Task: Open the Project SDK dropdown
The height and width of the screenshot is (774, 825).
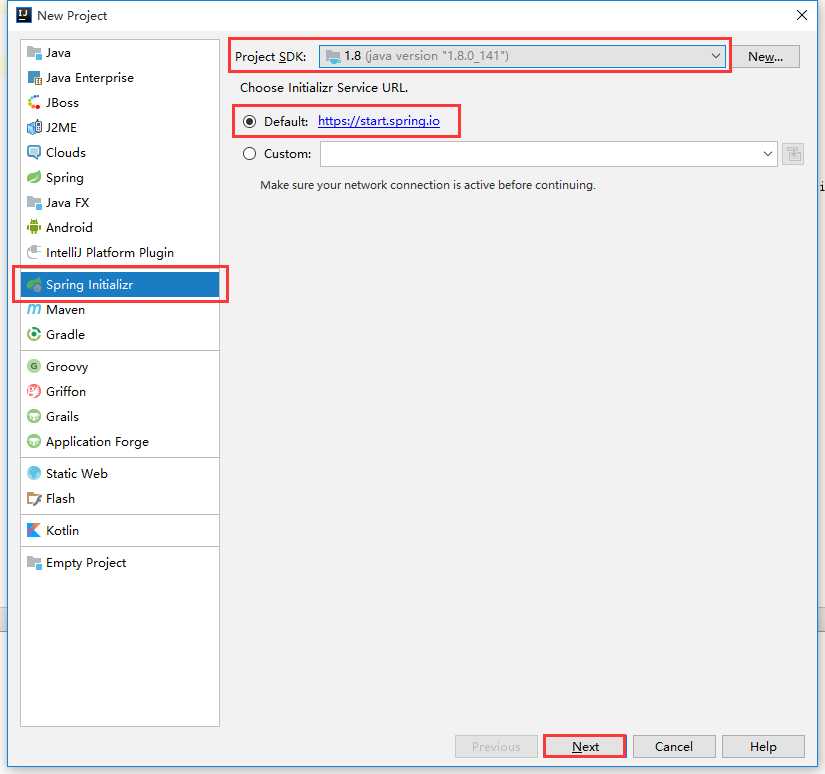Action: click(522, 56)
